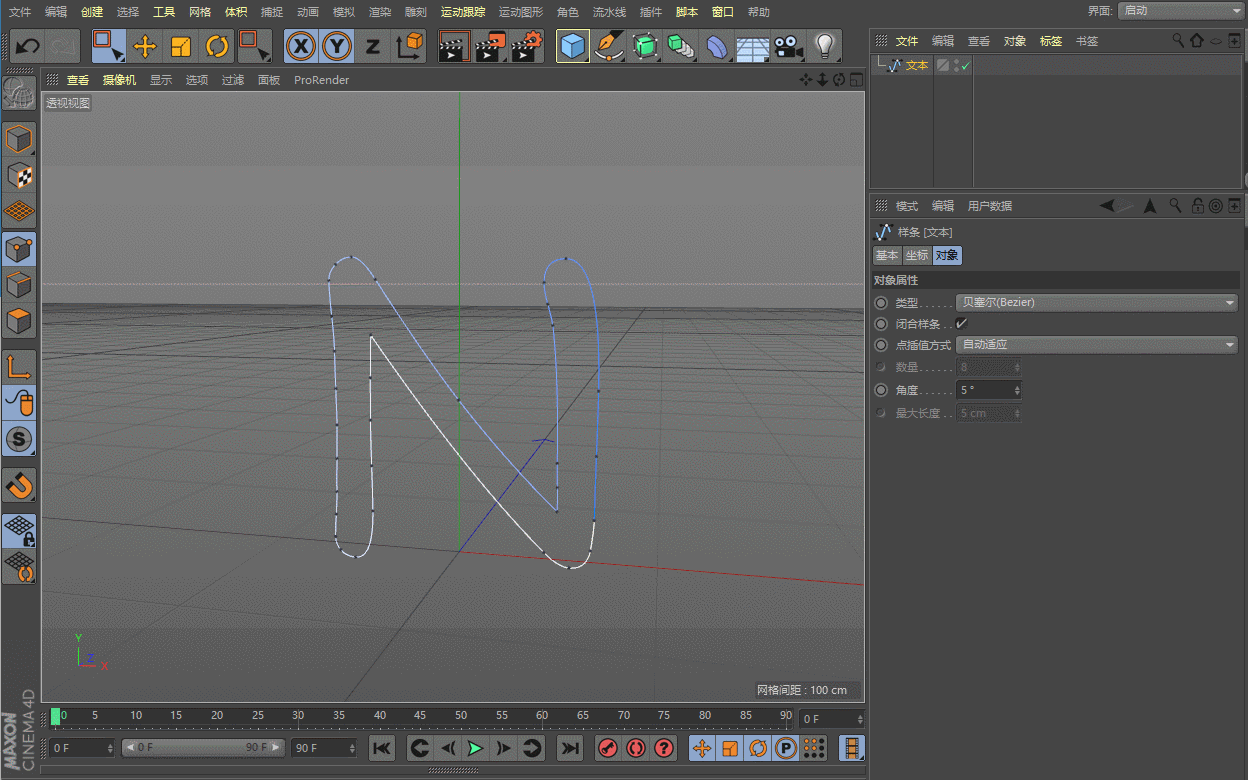Switch to the 基本 tab
Screen dimensions: 1248x780
(886, 256)
